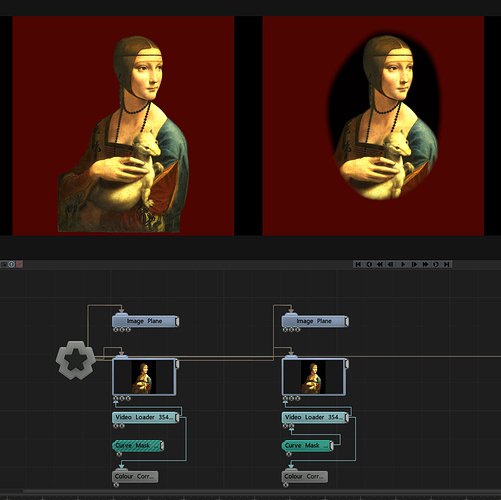Jump to the end of the timeline

[447, 264]
